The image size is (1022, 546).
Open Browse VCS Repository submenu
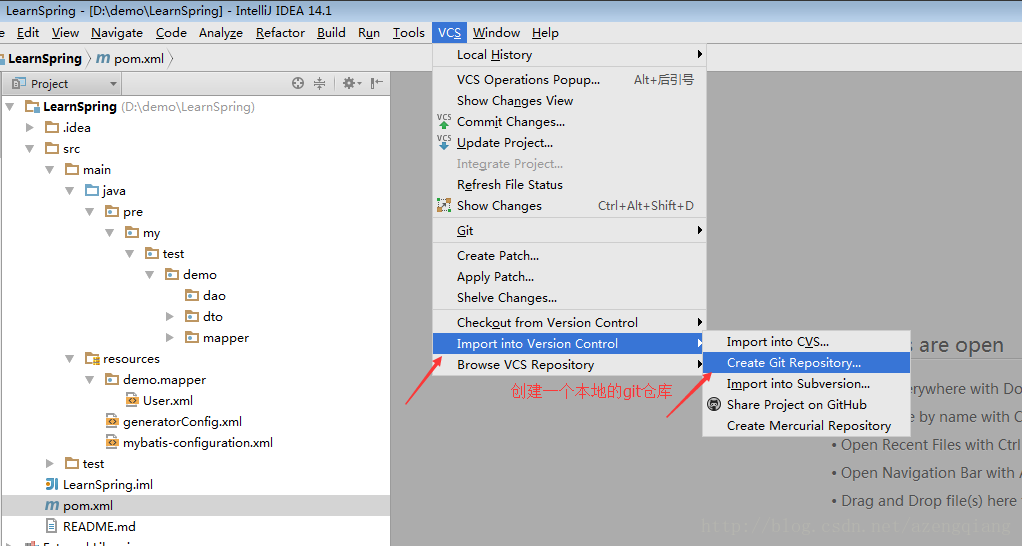tap(569, 365)
